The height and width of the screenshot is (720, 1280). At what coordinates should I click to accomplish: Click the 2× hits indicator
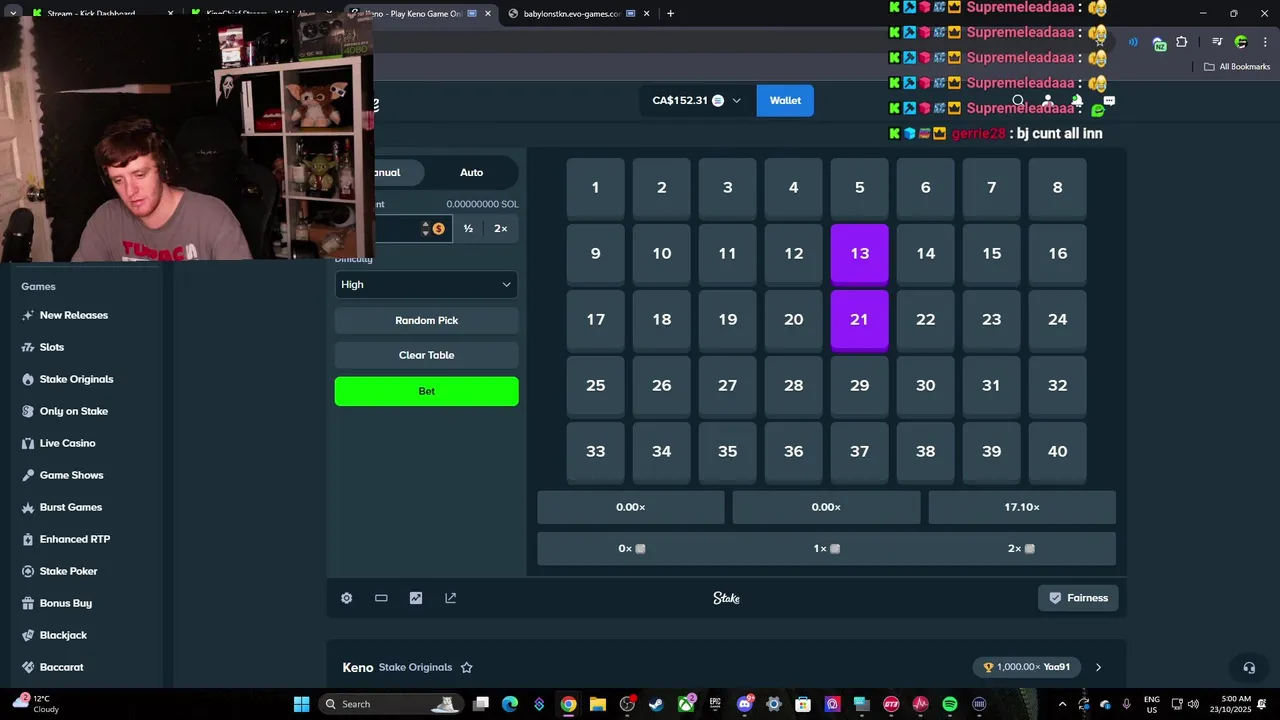click(1021, 549)
